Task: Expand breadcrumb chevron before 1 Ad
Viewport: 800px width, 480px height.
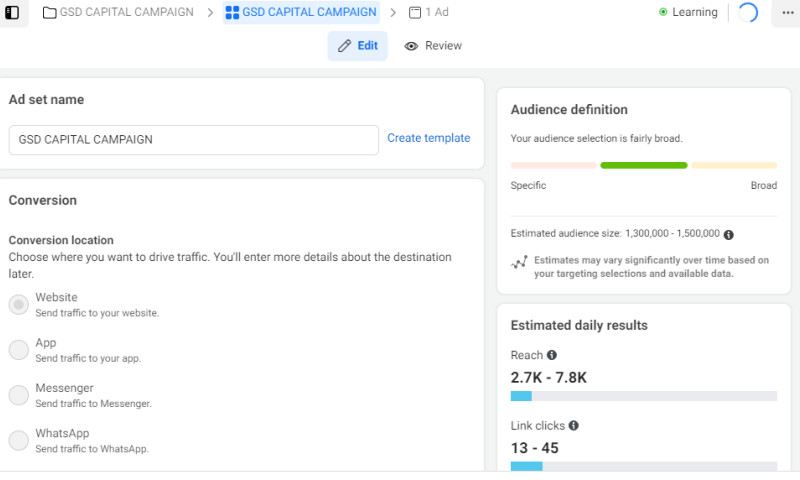Action: (x=393, y=13)
